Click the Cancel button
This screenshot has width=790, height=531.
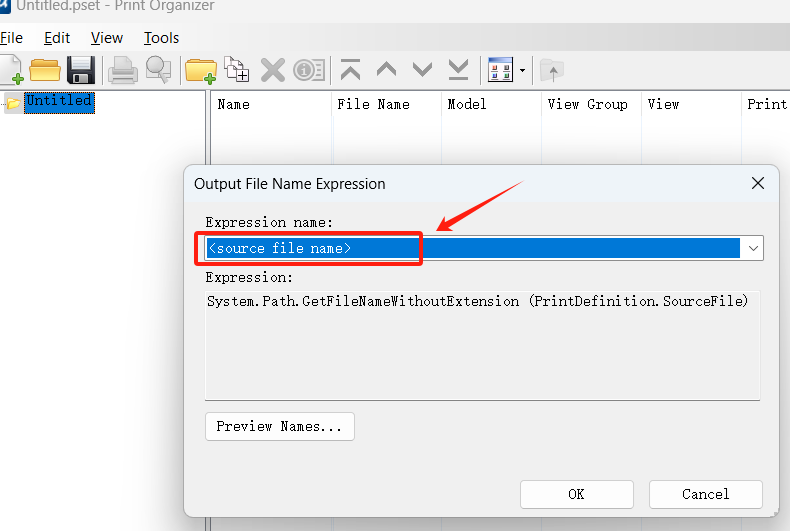[705, 494]
